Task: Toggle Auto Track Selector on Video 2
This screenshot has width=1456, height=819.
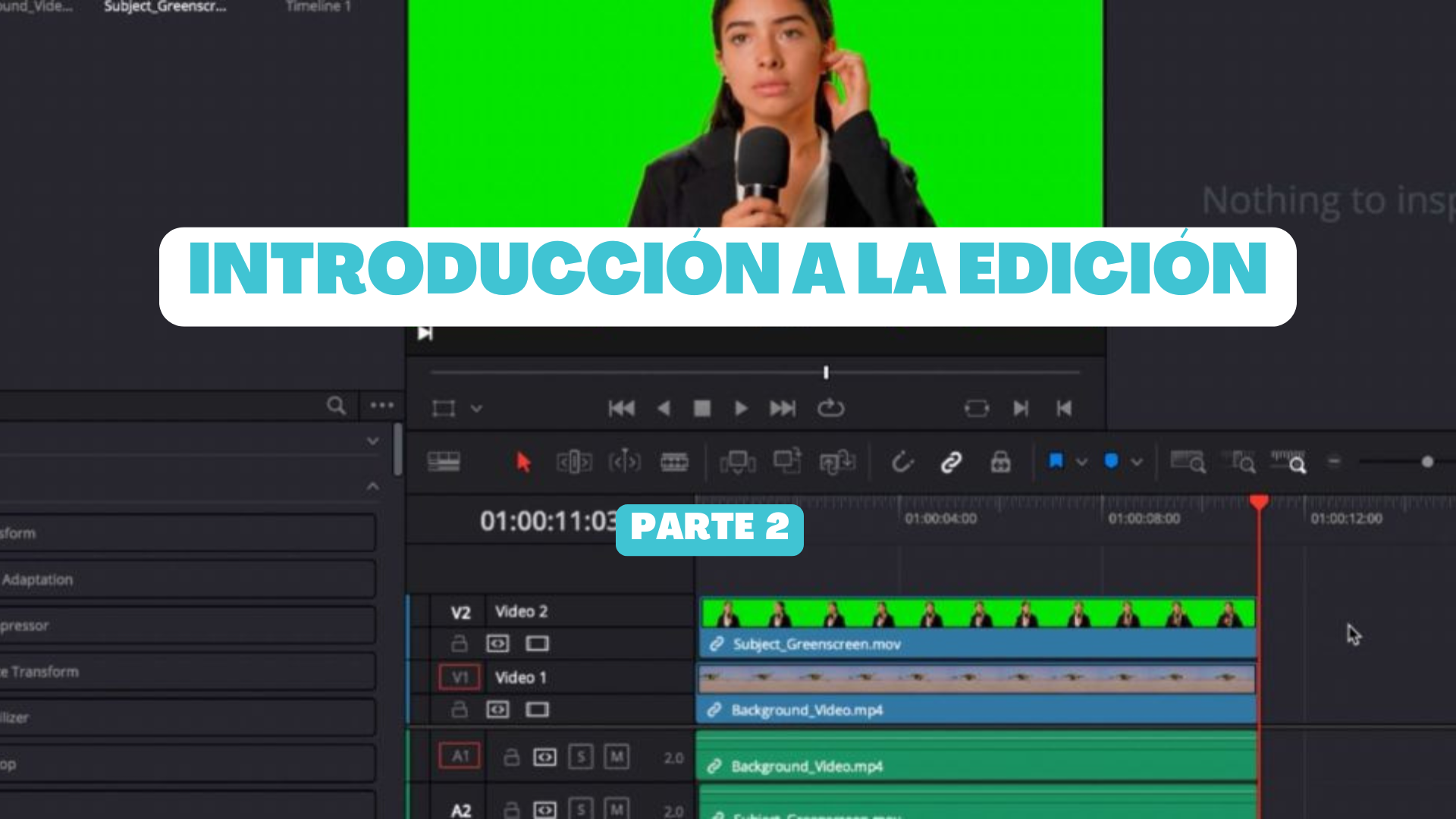Action: pyautogui.click(x=497, y=644)
